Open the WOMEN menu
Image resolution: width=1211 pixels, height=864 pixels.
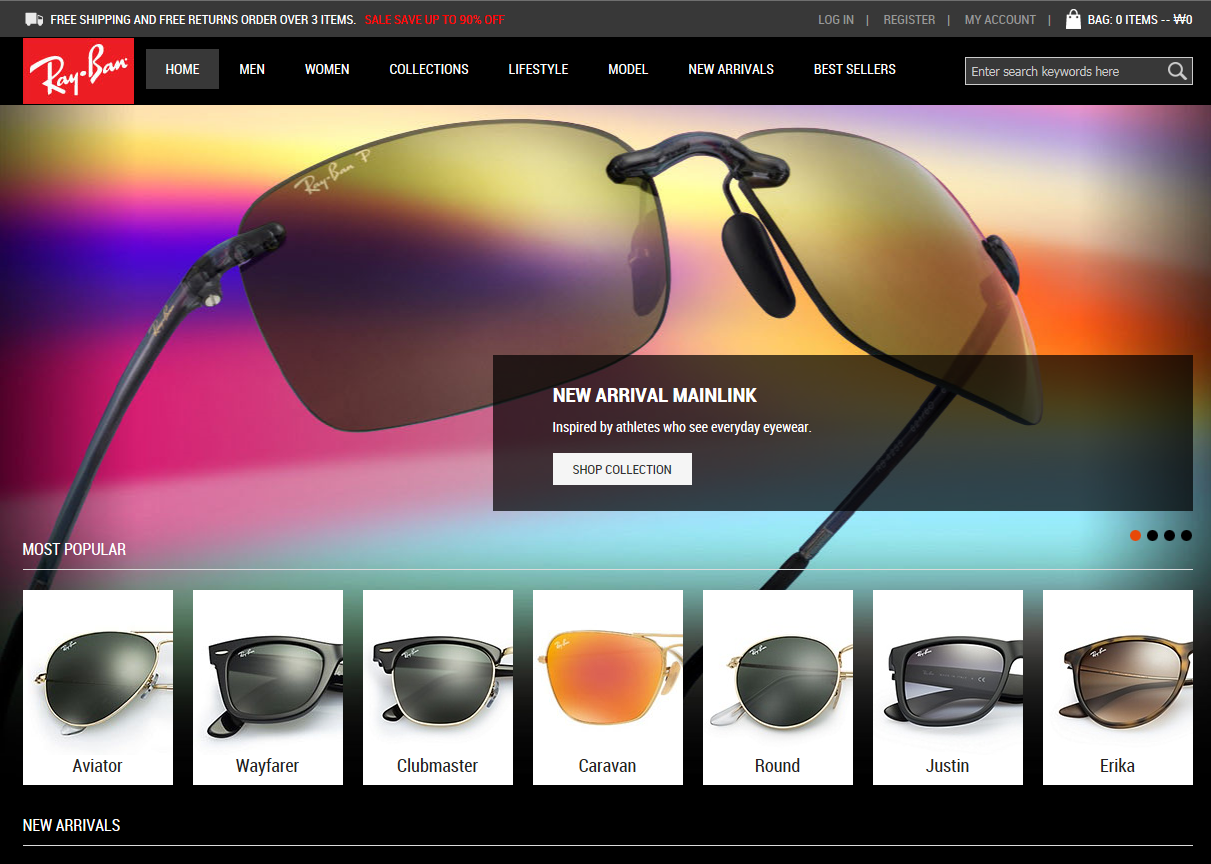pyautogui.click(x=327, y=69)
